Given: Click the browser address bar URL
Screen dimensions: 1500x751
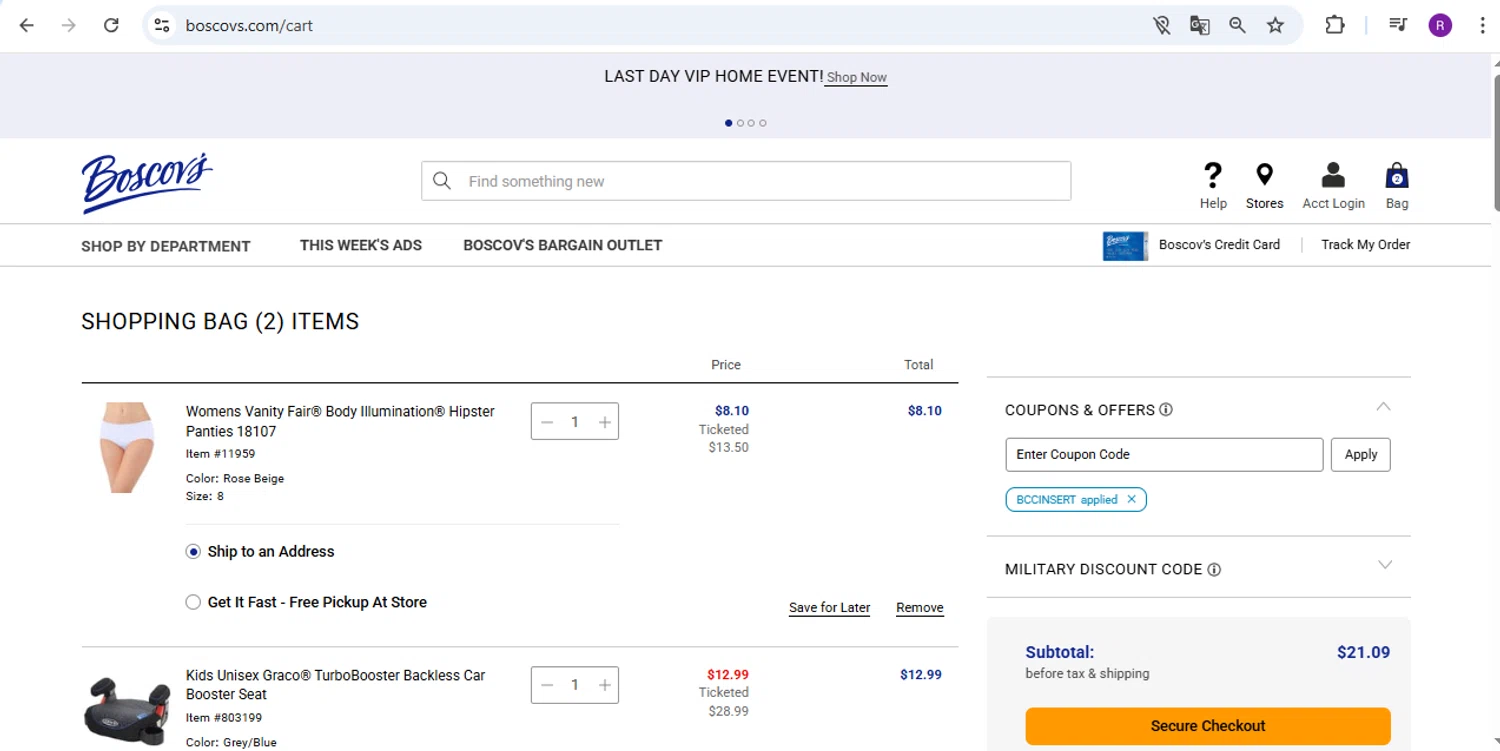Looking at the screenshot, I should click(249, 26).
